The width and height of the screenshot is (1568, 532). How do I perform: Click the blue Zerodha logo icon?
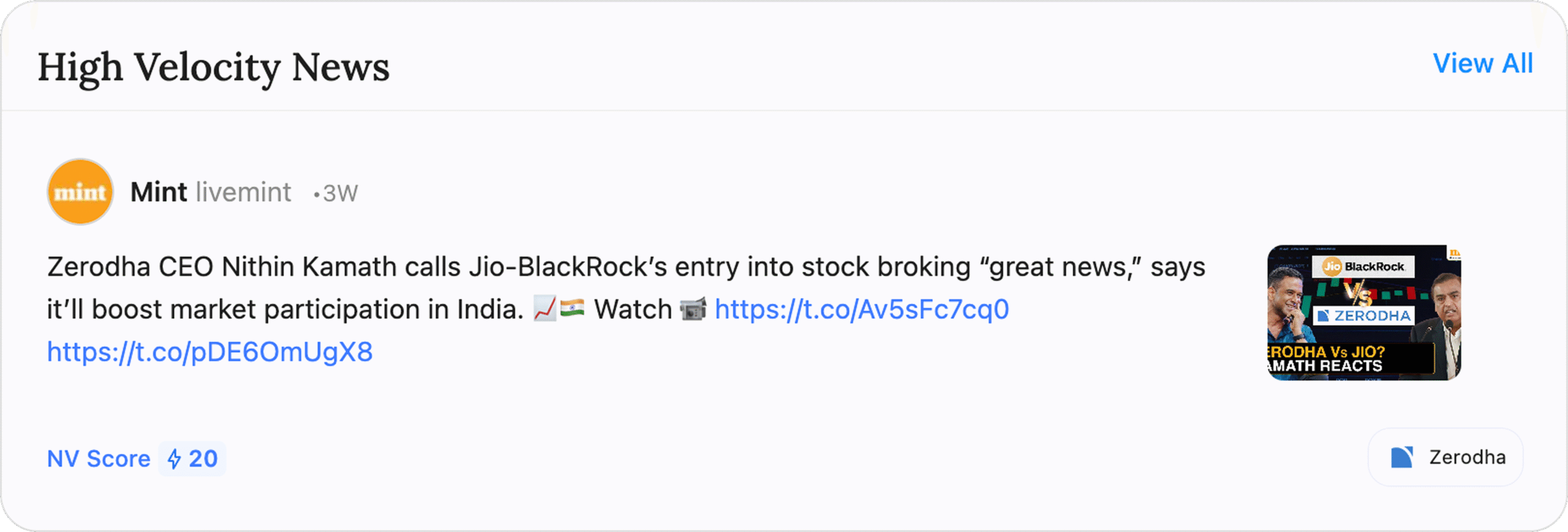point(1401,457)
